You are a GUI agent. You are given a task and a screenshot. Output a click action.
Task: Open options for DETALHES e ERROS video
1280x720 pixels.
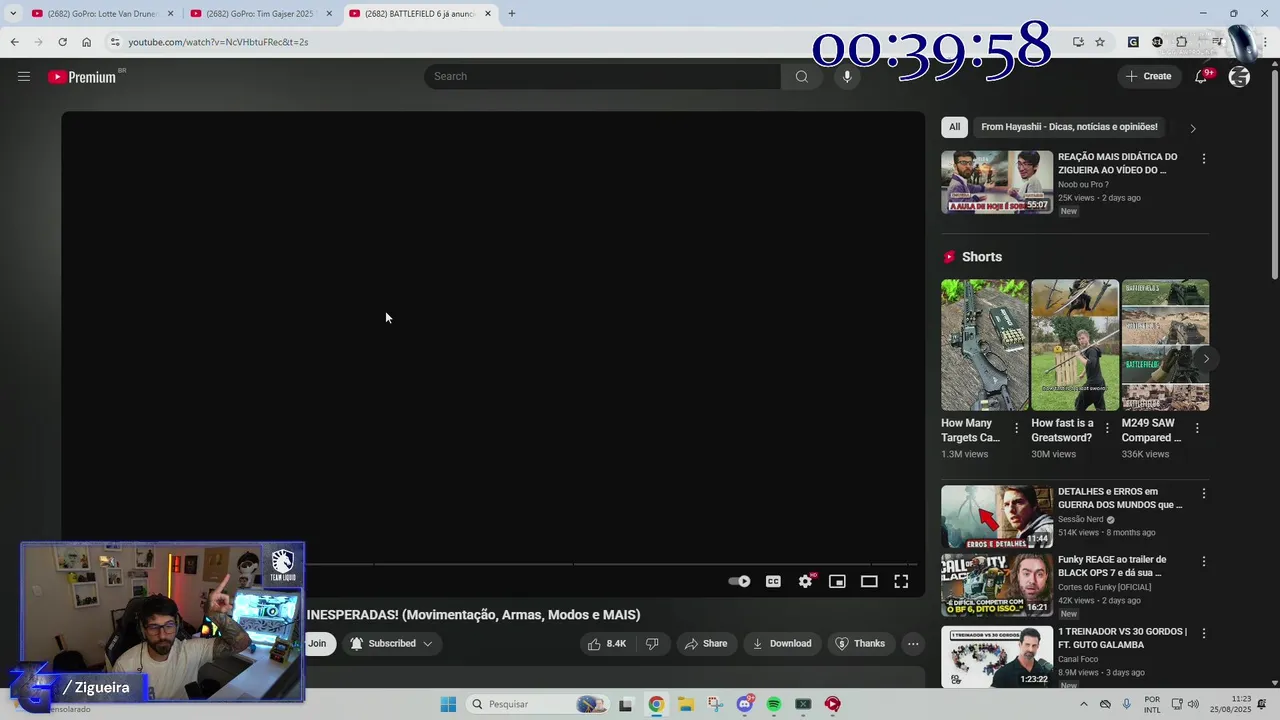click(x=1203, y=493)
